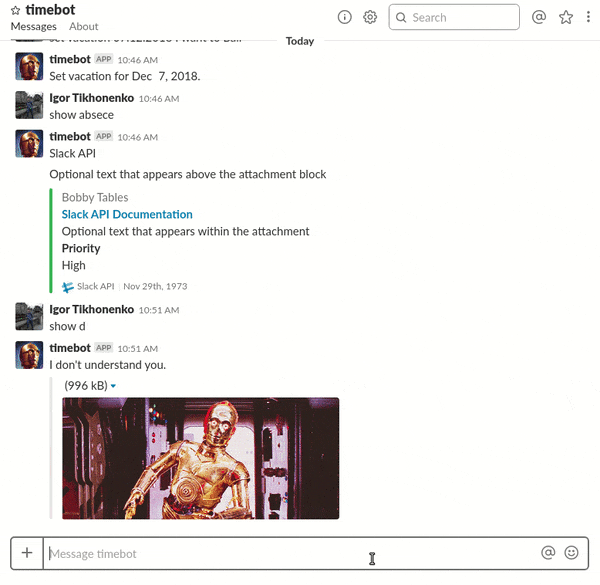Click timebot name on 'Slack API' message
This screenshot has height=585, width=600.
point(70,137)
